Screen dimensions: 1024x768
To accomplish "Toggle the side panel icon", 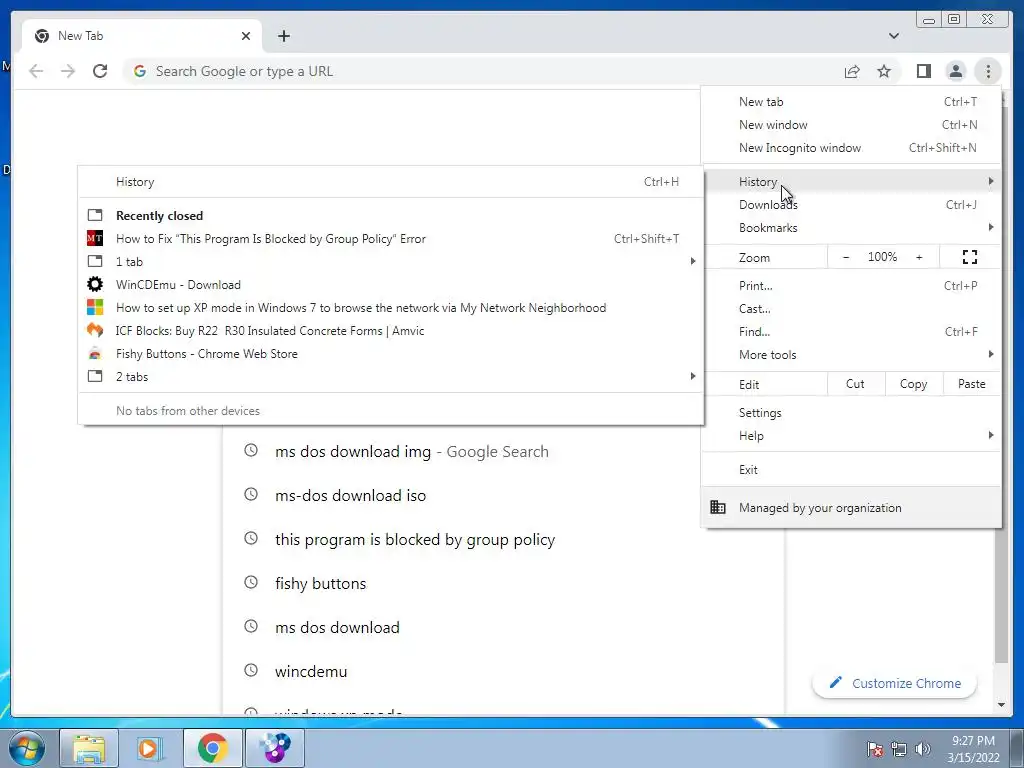I will tap(923, 71).
